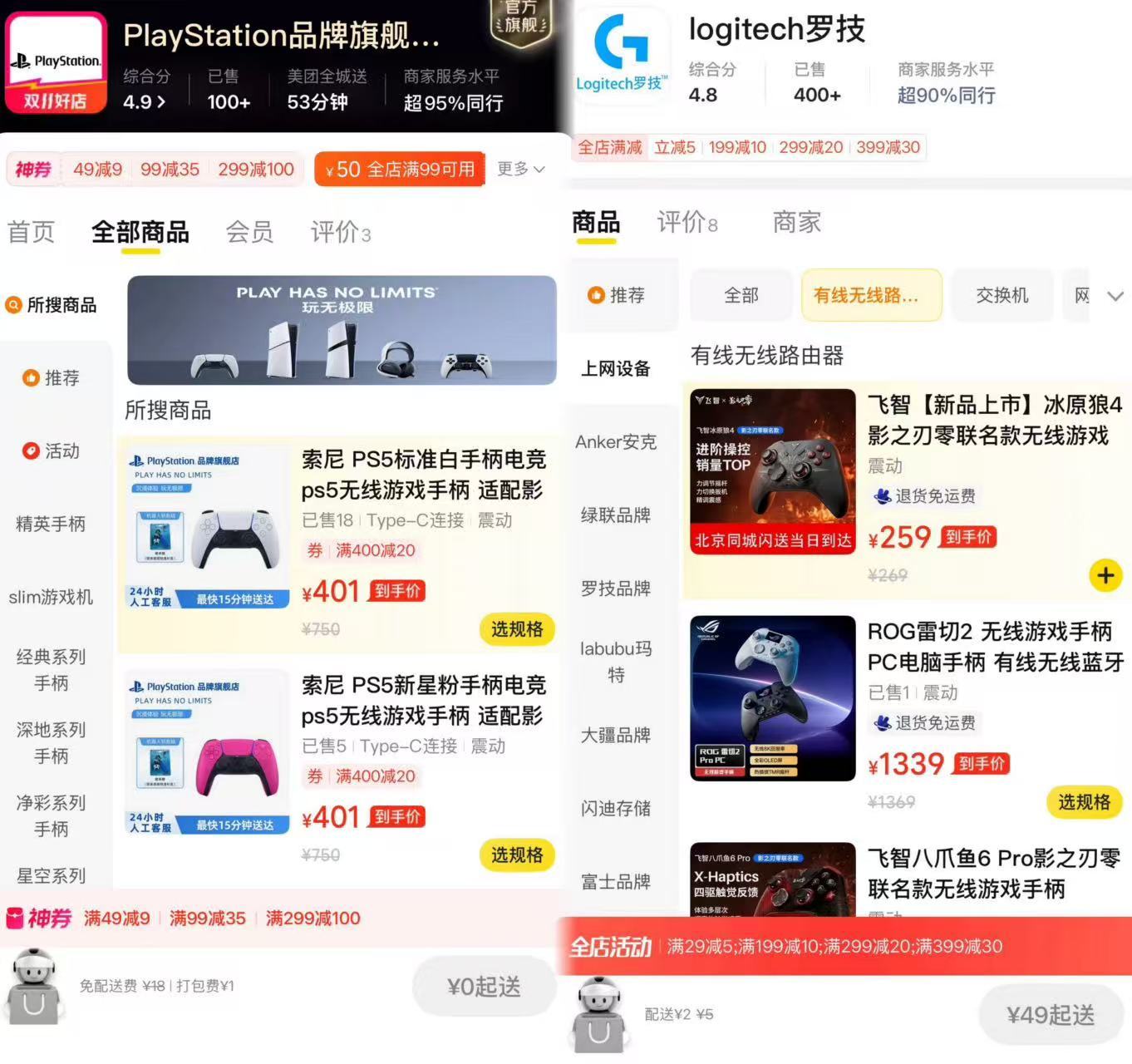Select the 有线无线路... category chip
Viewport: 1132px width, 1064px height.
871,295
